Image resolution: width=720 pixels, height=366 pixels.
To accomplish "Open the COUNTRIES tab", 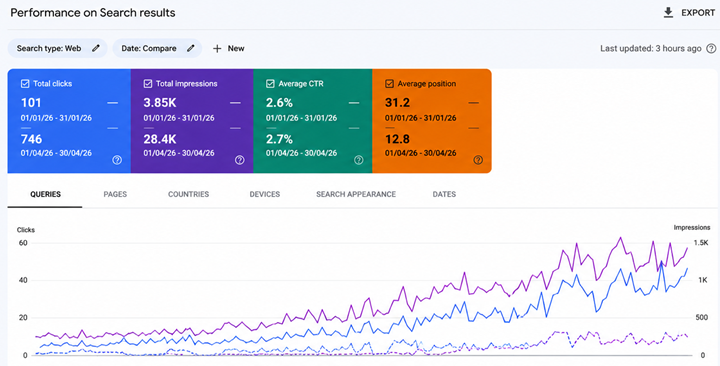I will (188, 194).
